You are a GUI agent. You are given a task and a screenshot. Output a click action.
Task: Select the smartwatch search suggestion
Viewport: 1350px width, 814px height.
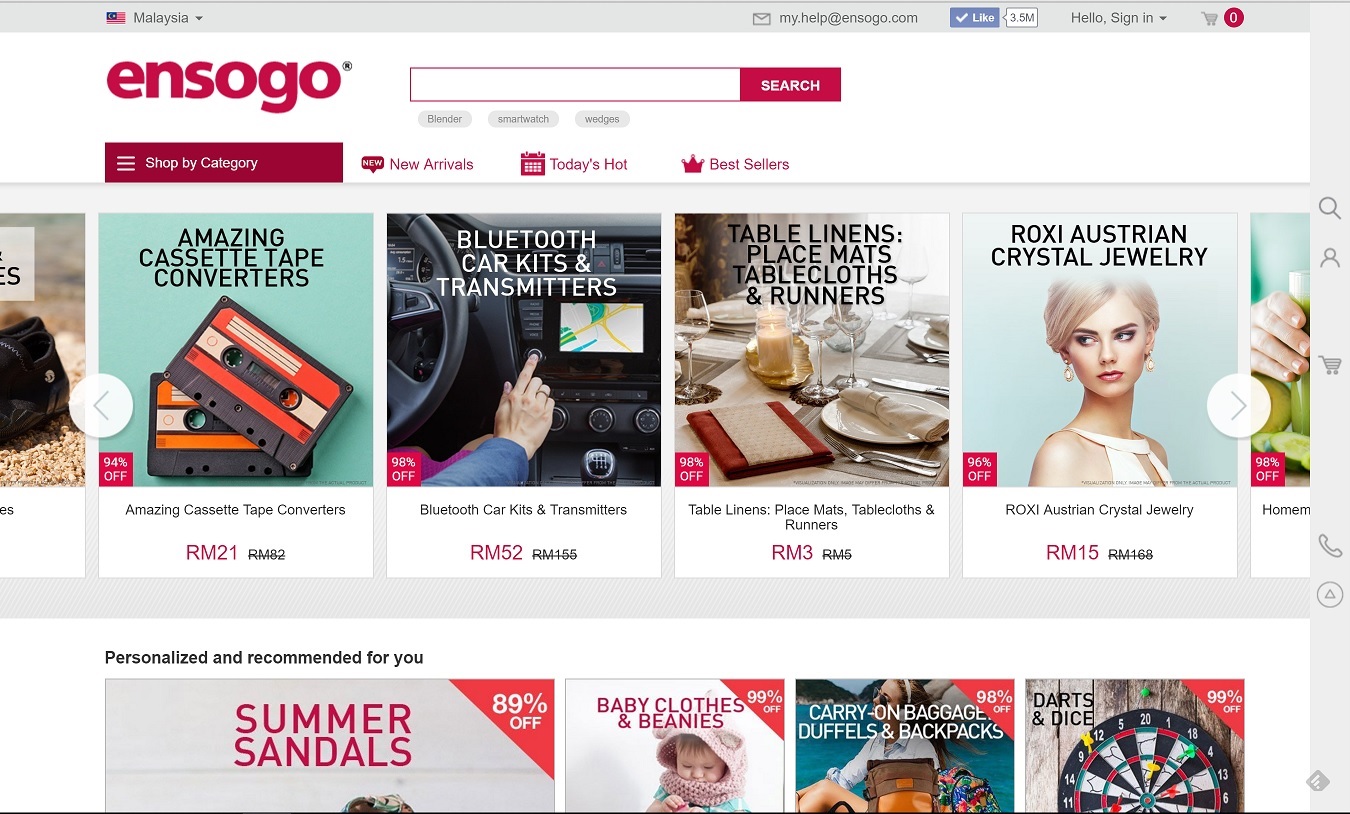pyautogui.click(x=523, y=119)
